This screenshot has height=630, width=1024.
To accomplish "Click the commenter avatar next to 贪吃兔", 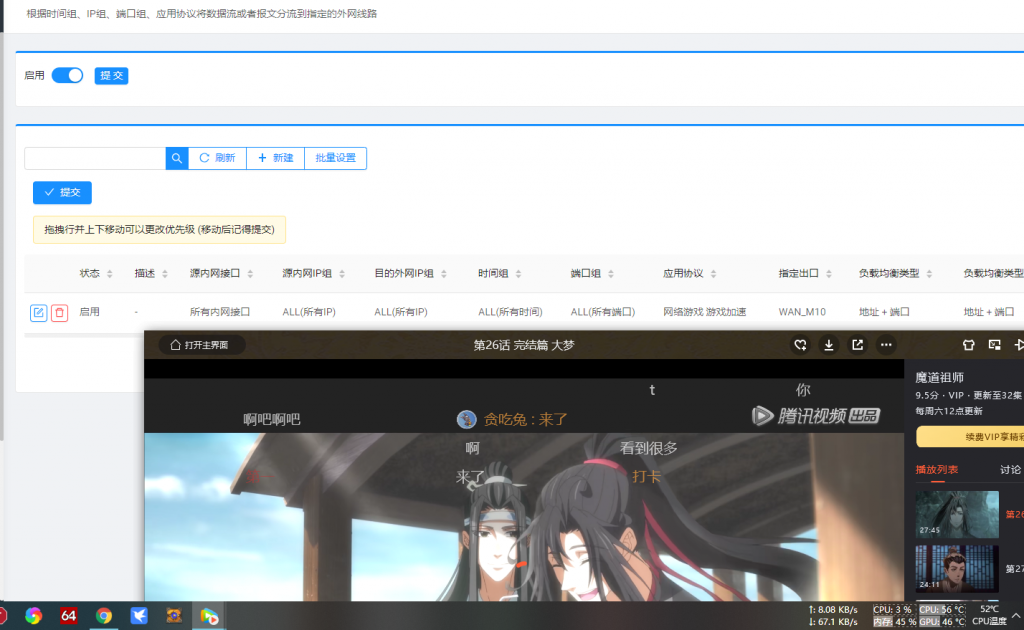I will click(x=466, y=419).
